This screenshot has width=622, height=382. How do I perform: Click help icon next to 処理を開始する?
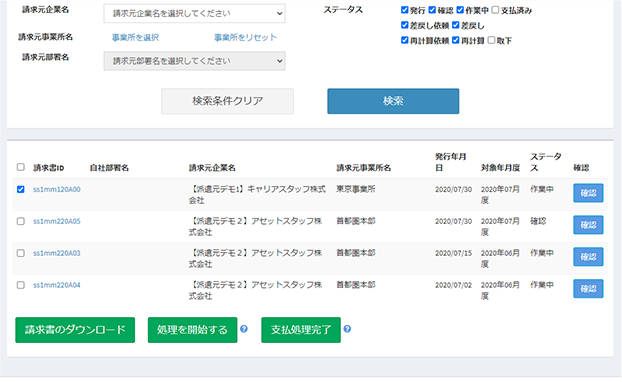244,329
